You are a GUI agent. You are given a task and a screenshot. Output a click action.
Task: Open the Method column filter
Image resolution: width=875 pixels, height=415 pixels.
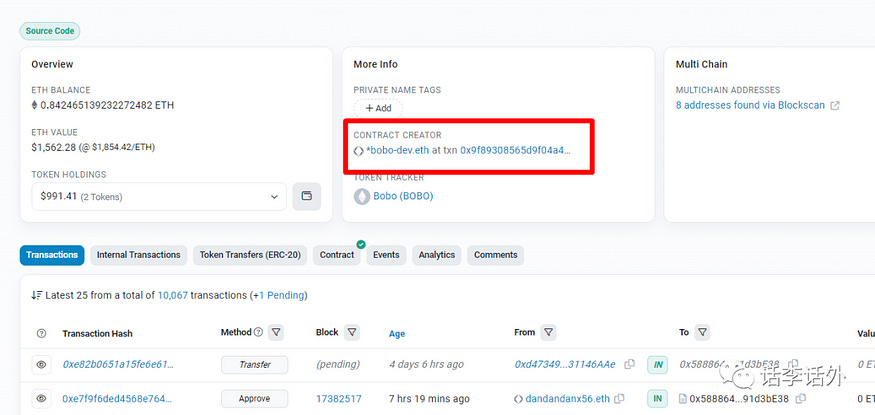coord(276,332)
